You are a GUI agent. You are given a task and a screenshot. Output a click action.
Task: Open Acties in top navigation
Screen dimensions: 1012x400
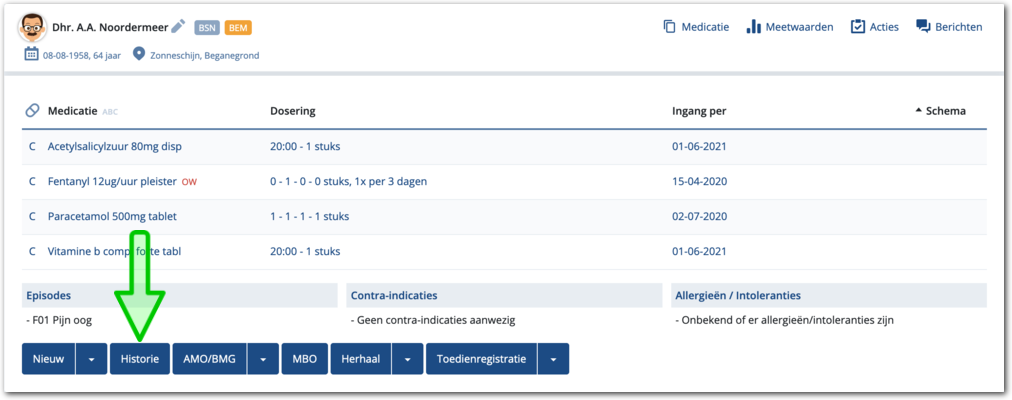pos(874,27)
